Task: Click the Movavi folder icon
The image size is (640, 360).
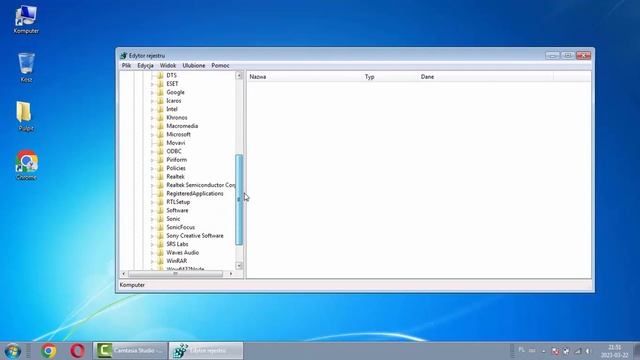Action: 160,143
